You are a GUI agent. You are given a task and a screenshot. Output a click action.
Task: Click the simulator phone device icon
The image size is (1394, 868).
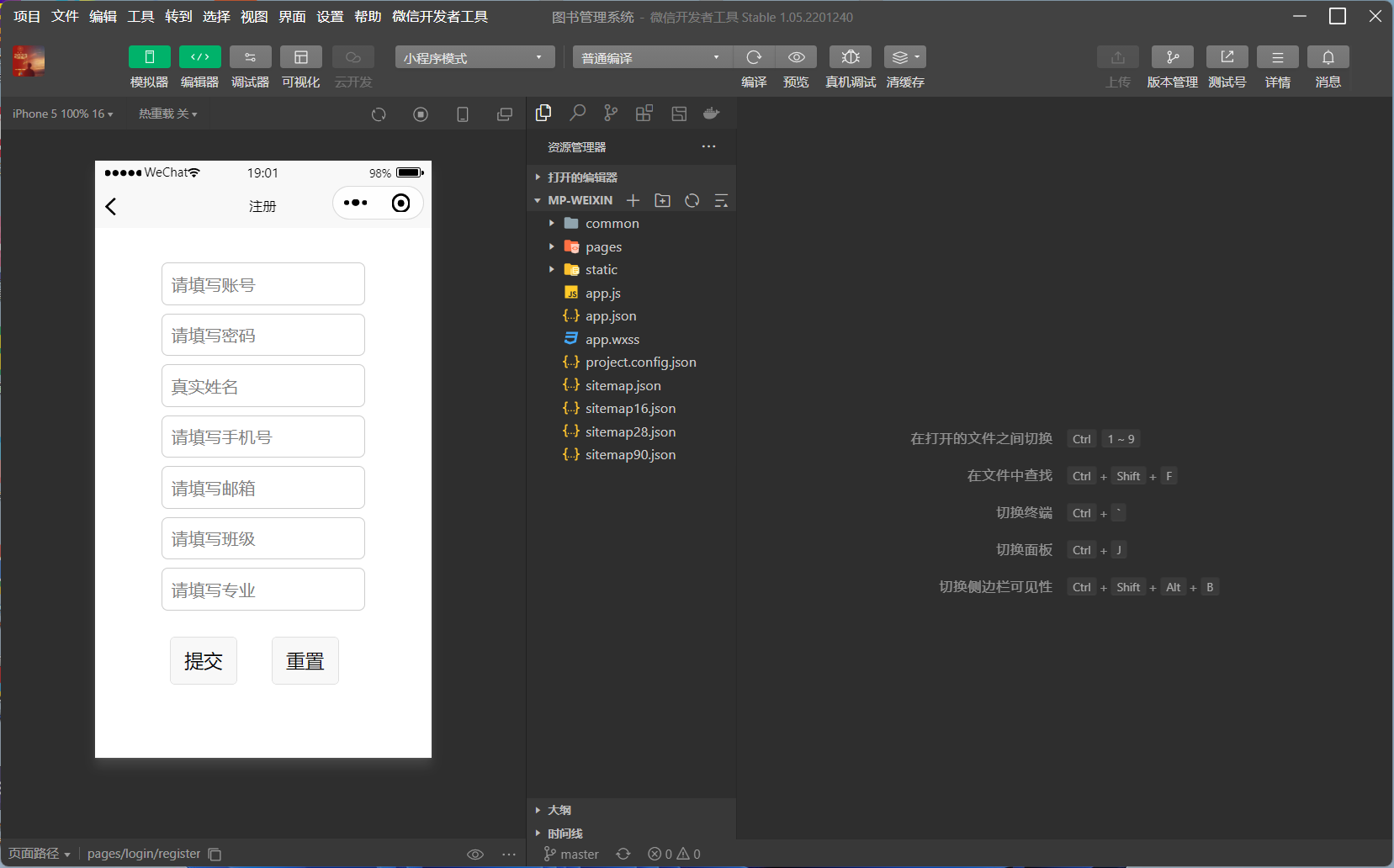[463, 114]
